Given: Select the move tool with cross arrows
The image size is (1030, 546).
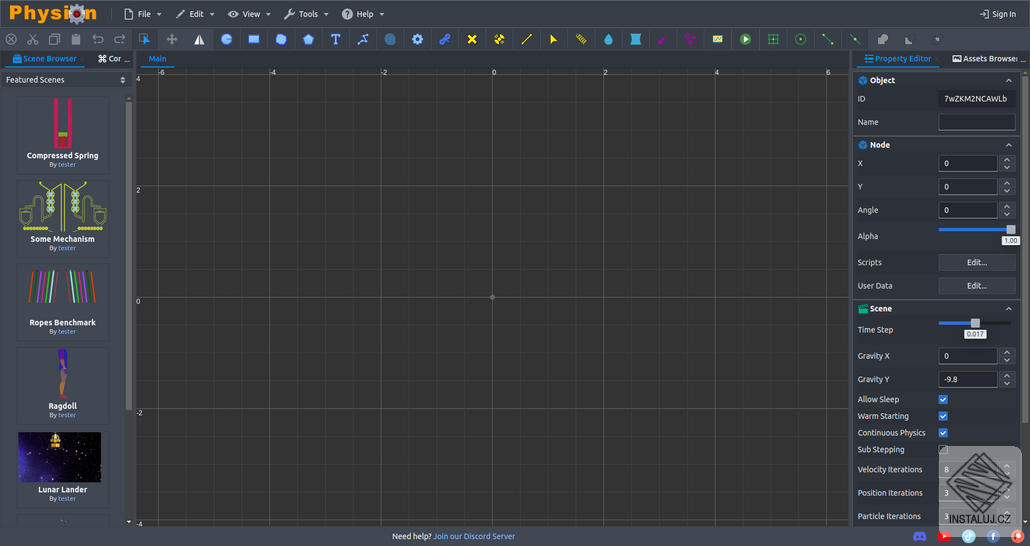Looking at the screenshot, I should tap(172, 39).
